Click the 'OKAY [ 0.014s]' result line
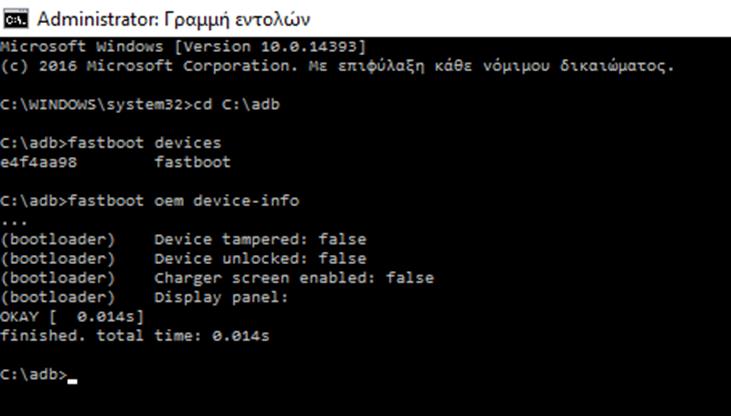This screenshot has width=731, height=416. [72, 316]
